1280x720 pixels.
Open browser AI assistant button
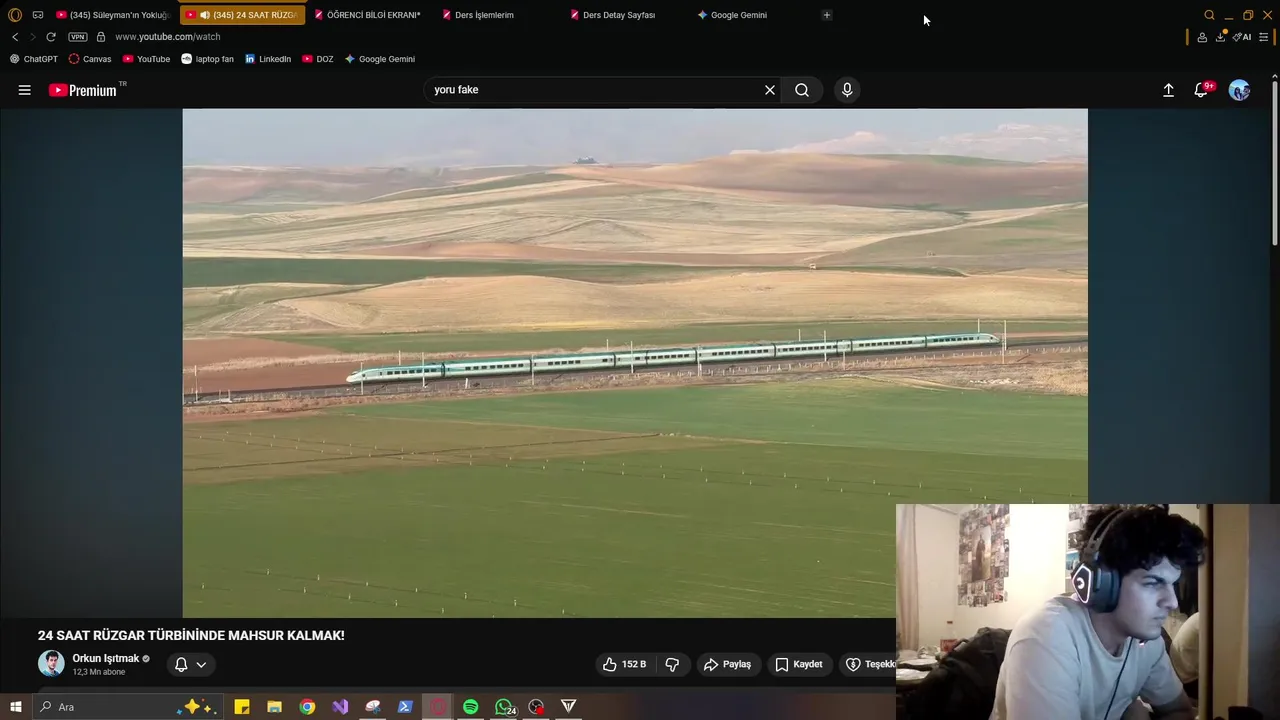pos(1242,37)
